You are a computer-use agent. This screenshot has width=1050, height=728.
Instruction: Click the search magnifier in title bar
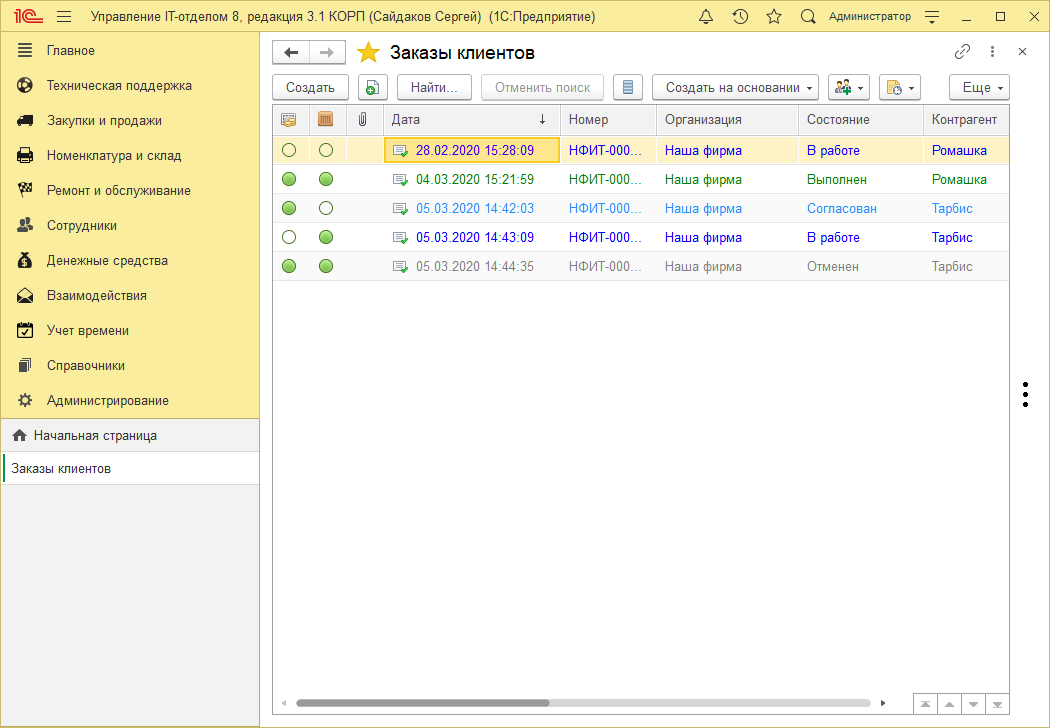click(x=808, y=17)
